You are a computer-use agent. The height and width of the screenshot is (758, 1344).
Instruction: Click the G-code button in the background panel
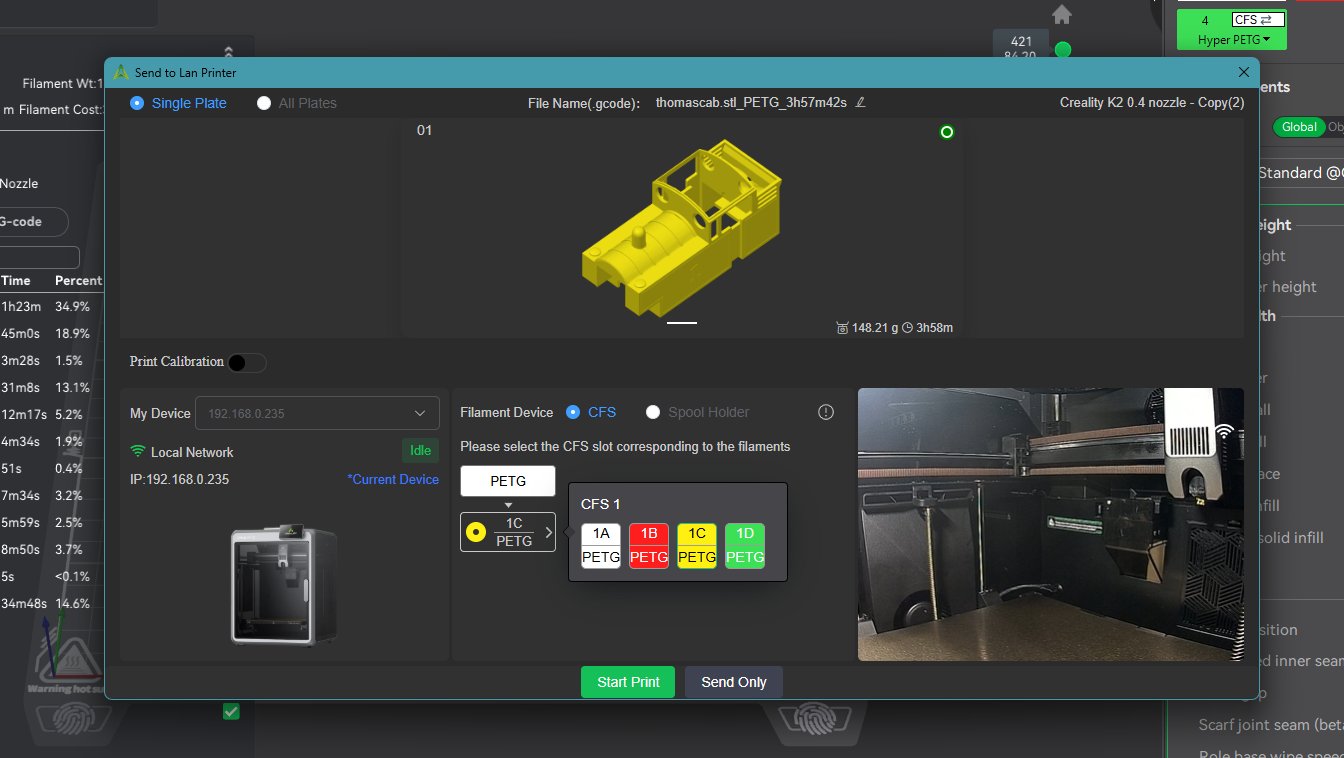(x=32, y=221)
